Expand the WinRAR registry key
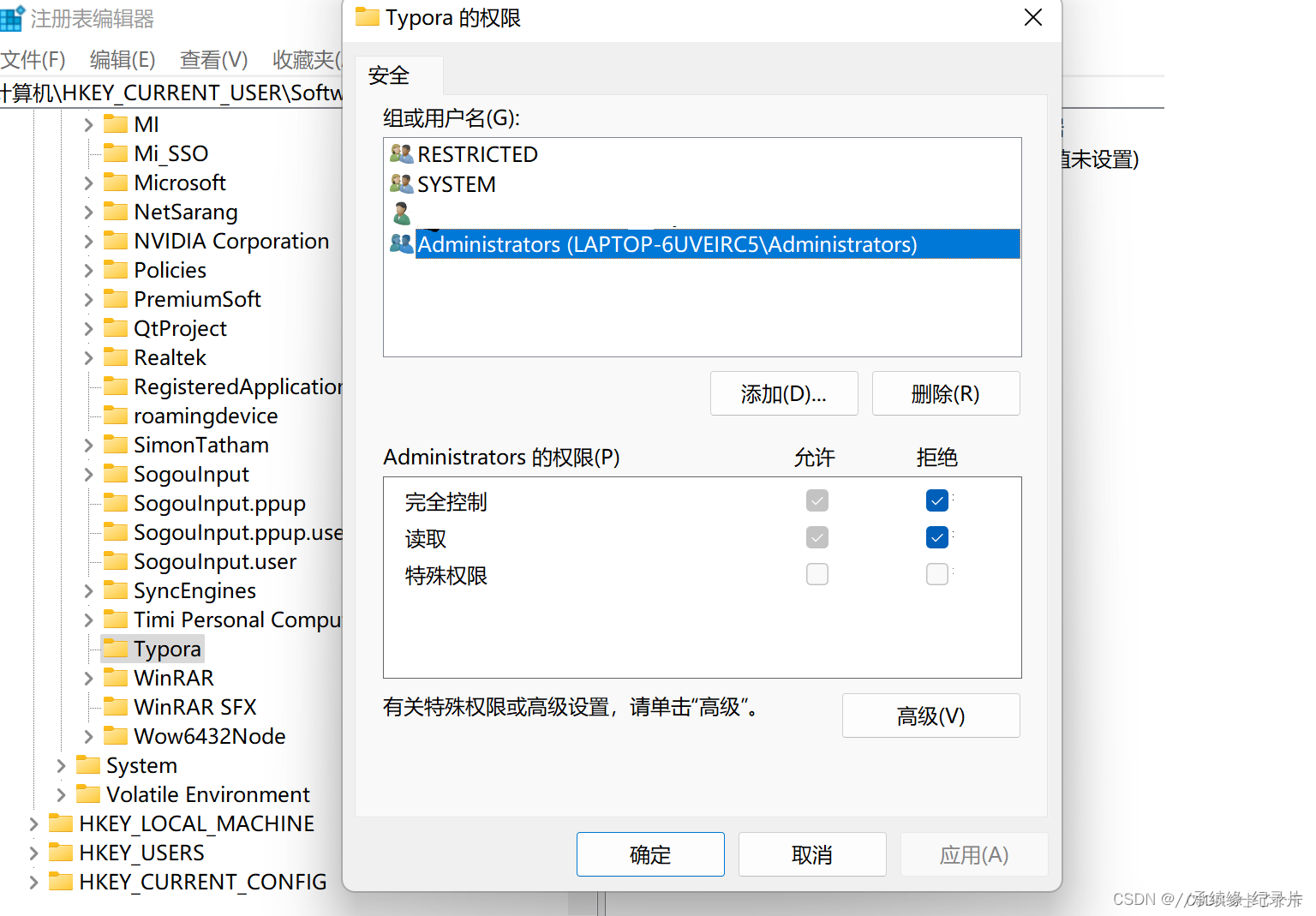This screenshot has width=1316, height=916. 88,678
